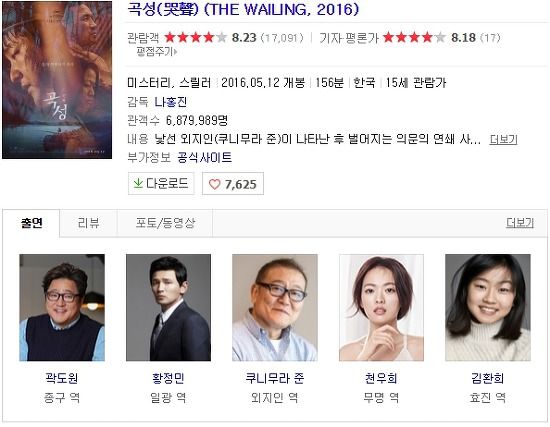Click the audience star rating icons

coord(195,37)
